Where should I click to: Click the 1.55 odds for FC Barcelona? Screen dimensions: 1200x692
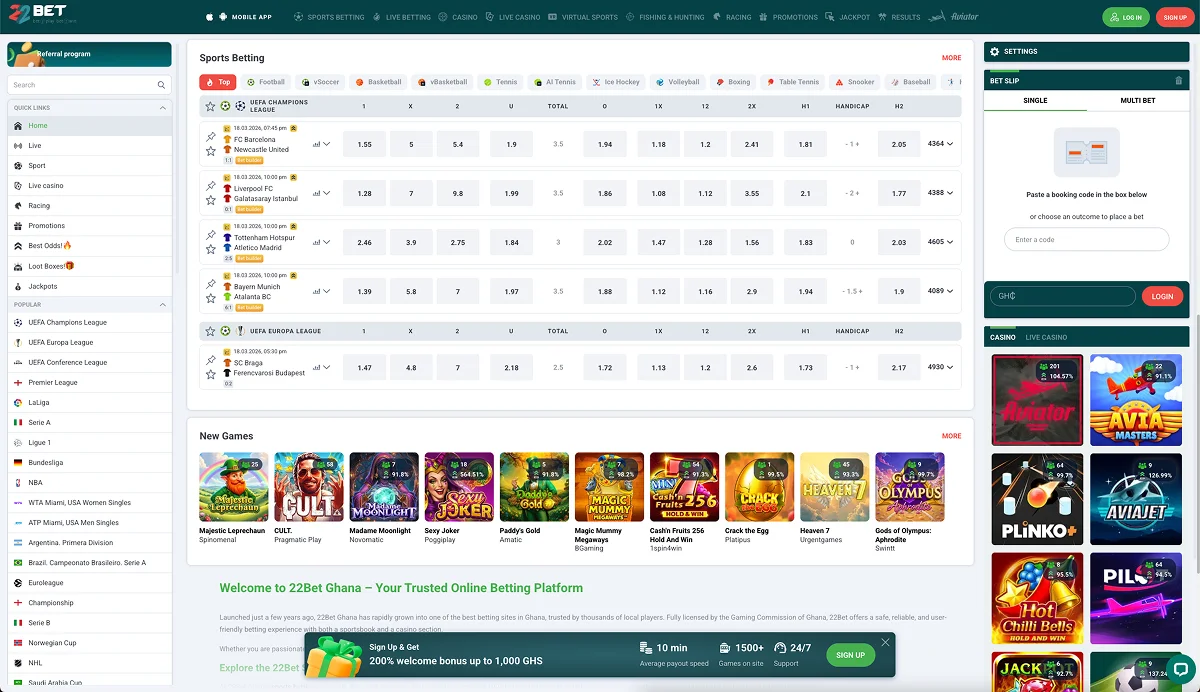(x=364, y=144)
